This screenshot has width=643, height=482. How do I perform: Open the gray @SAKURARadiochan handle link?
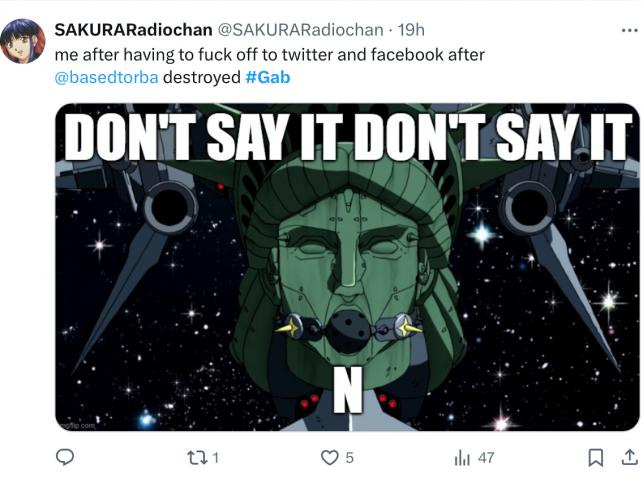click(300, 30)
